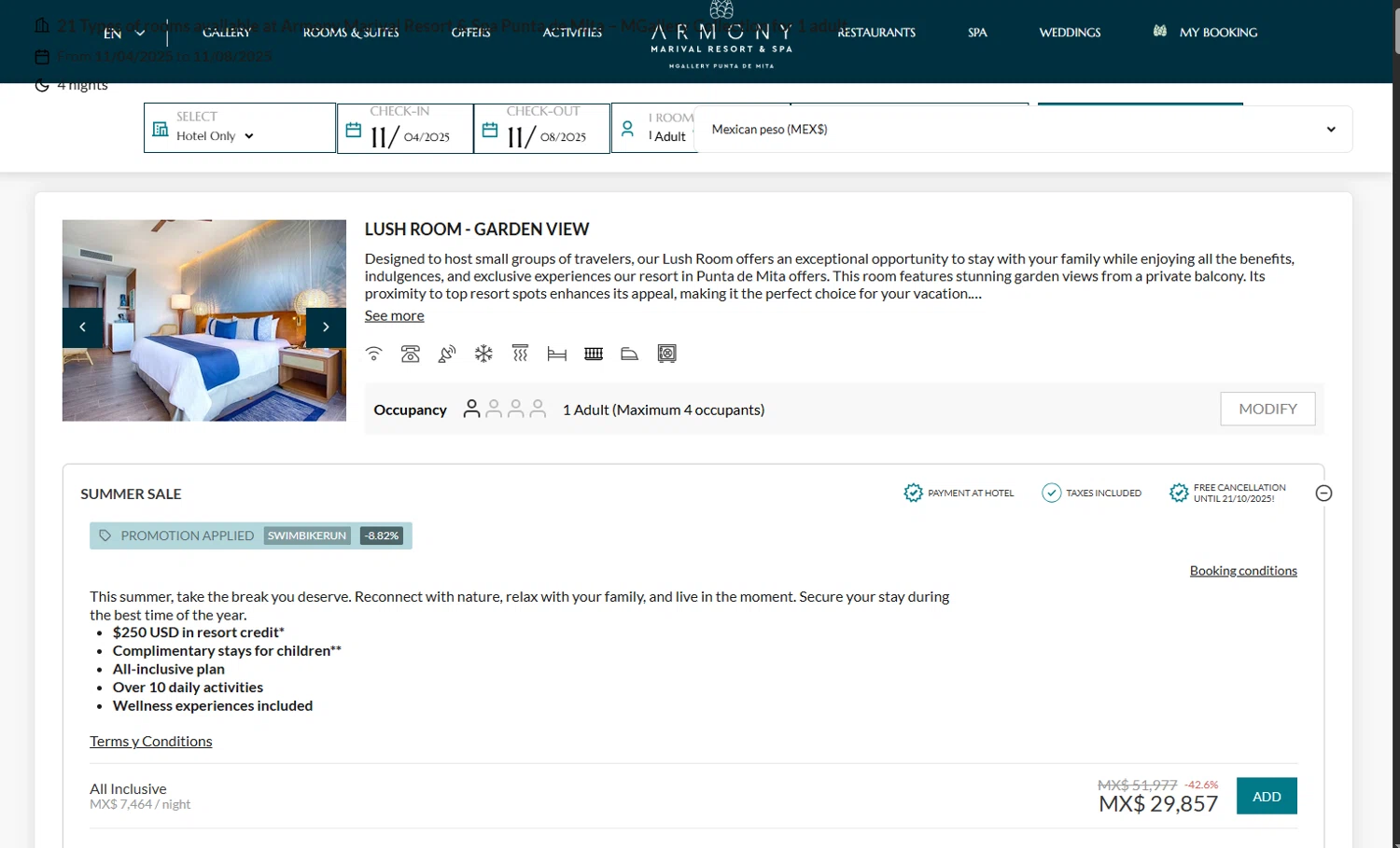This screenshot has width=1400, height=848.
Task: Click the Taxes Included checkmark icon
Action: click(1052, 493)
